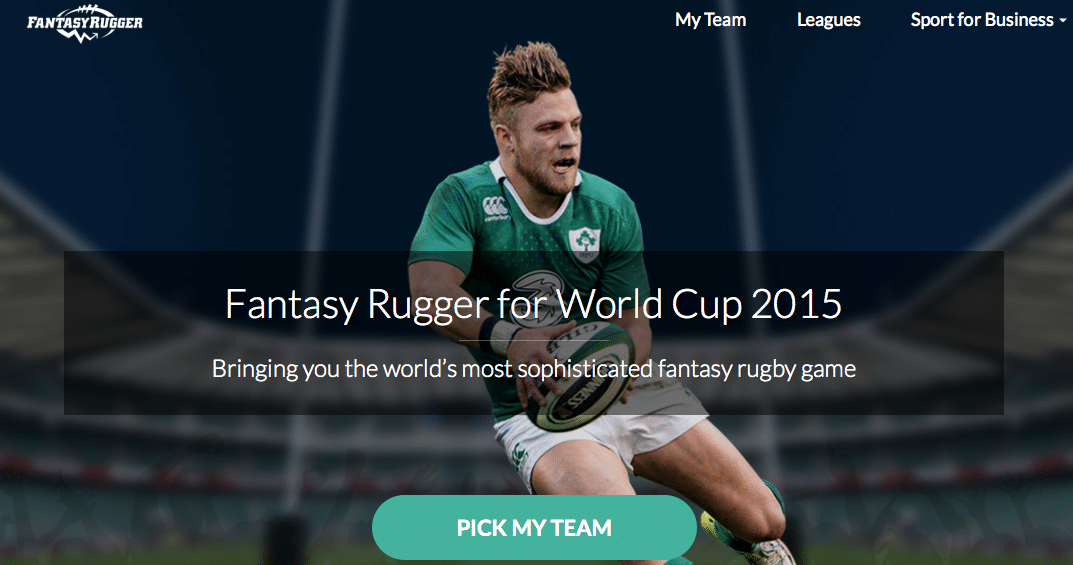Click the Fantasy Rugger logo

click(85, 23)
